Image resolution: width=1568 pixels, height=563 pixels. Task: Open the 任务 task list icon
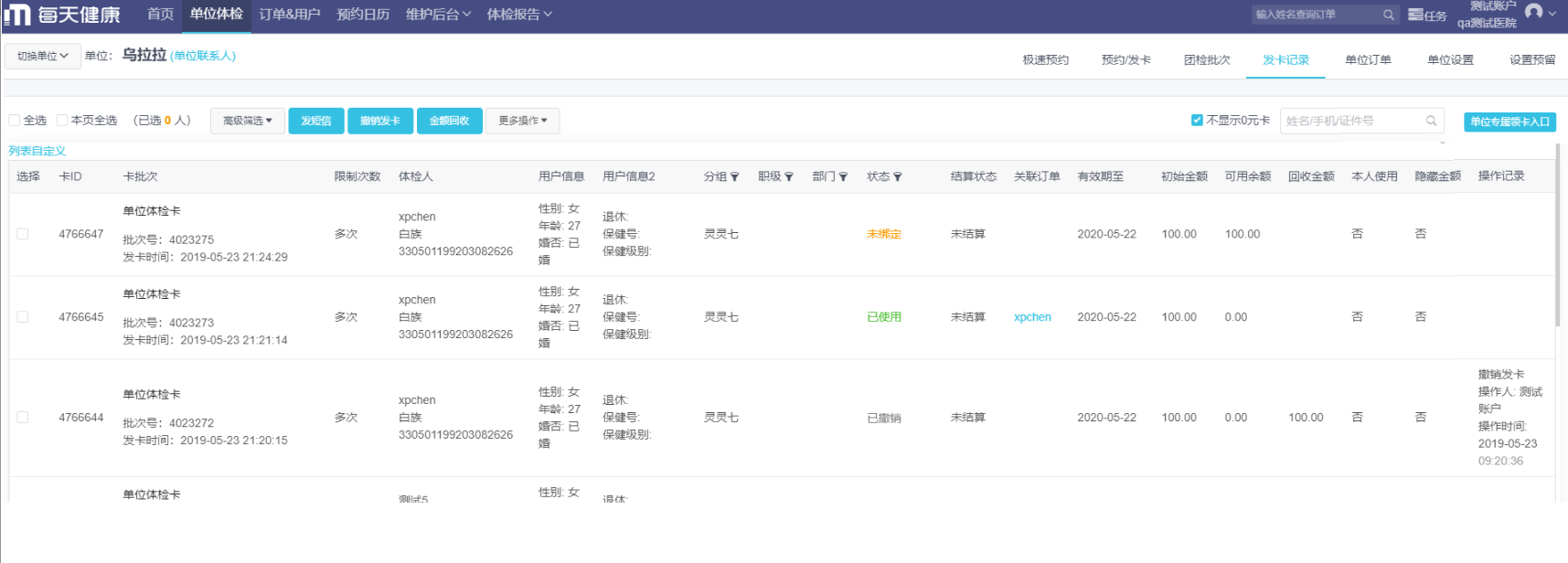[x=1415, y=15]
